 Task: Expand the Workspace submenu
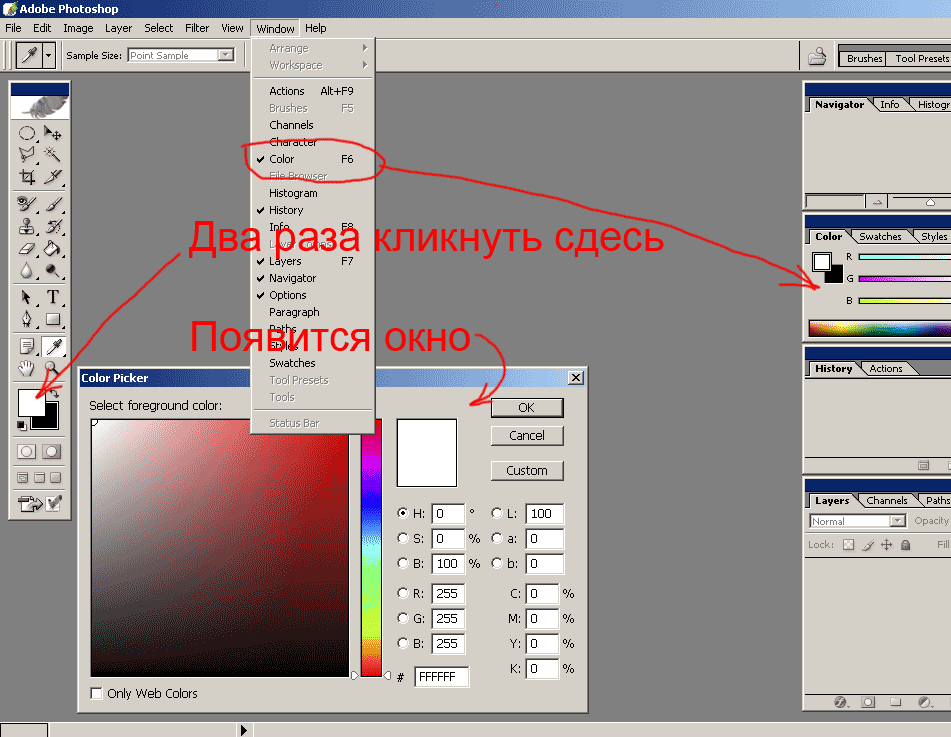coord(313,65)
